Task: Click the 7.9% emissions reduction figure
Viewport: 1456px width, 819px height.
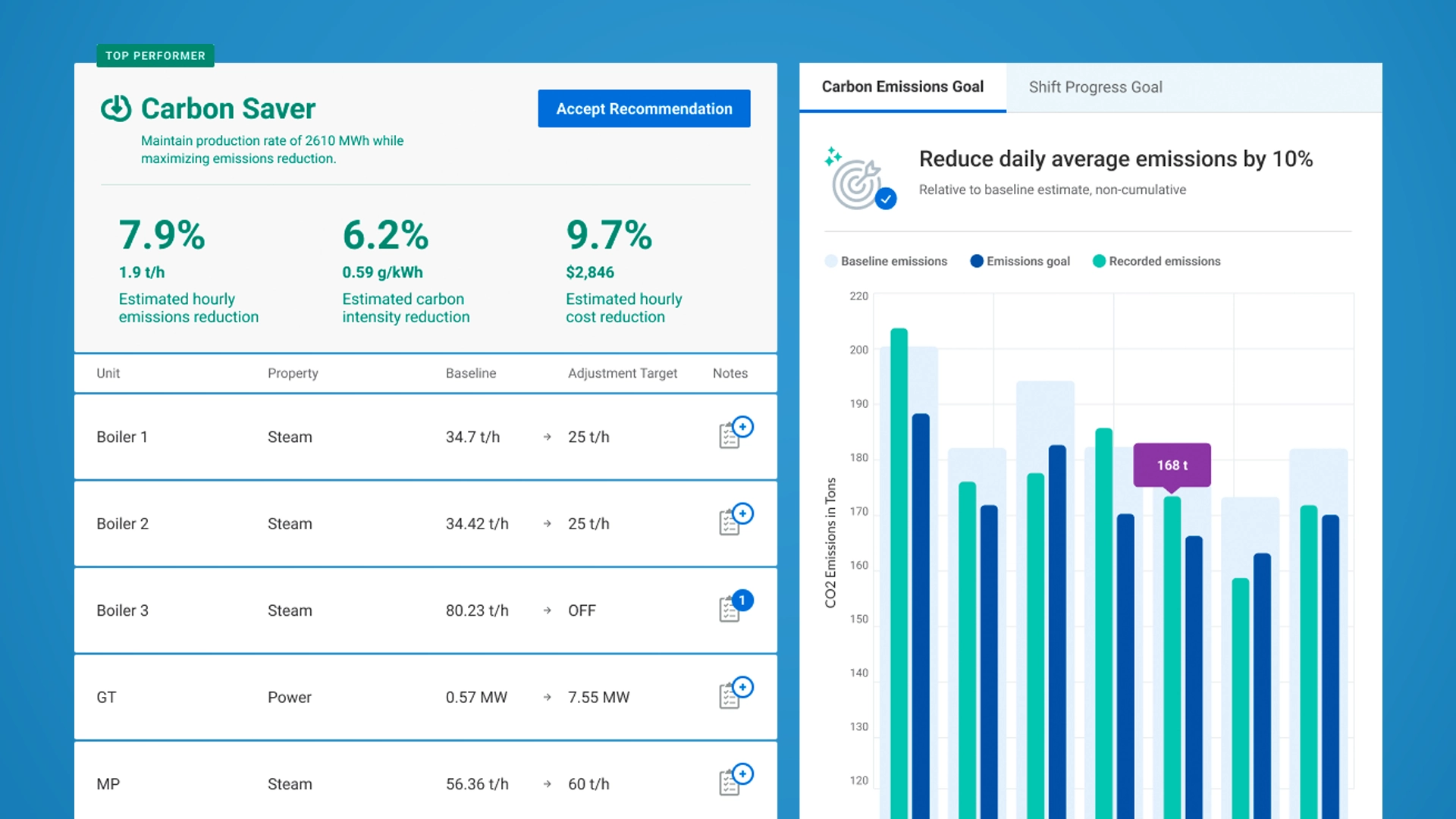Action: pyautogui.click(x=162, y=235)
